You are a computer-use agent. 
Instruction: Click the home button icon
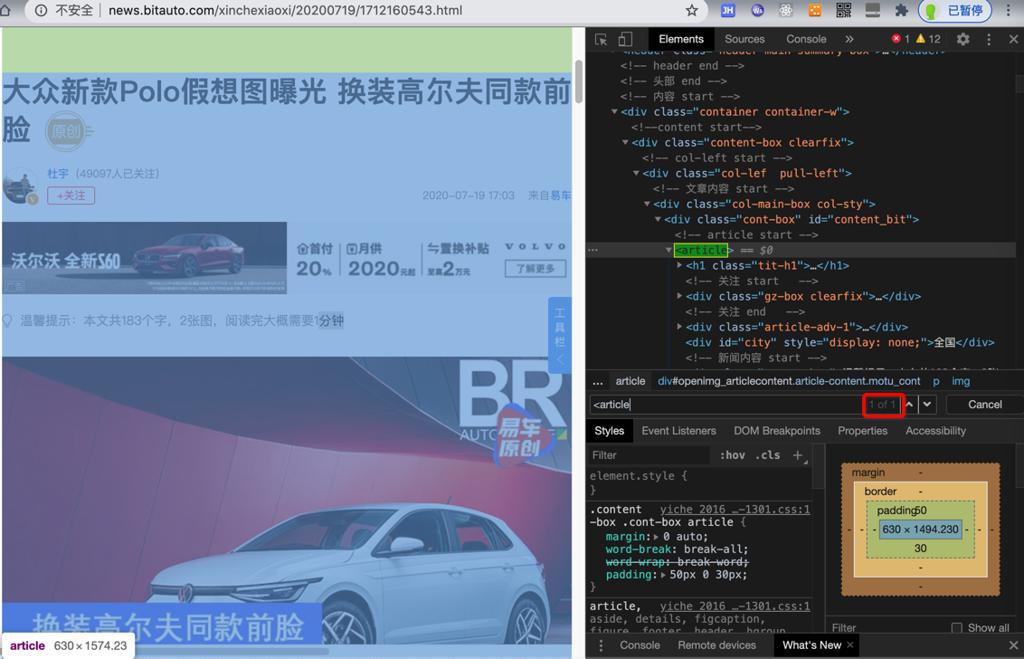5,10
